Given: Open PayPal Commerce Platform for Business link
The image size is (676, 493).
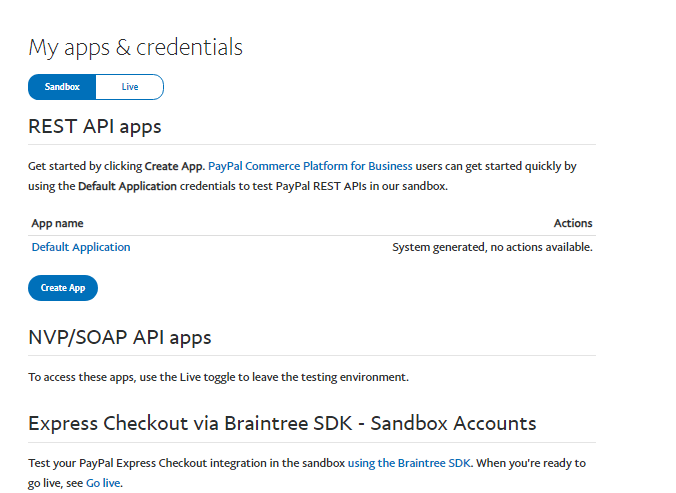Looking at the screenshot, I should pyautogui.click(x=310, y=166).
